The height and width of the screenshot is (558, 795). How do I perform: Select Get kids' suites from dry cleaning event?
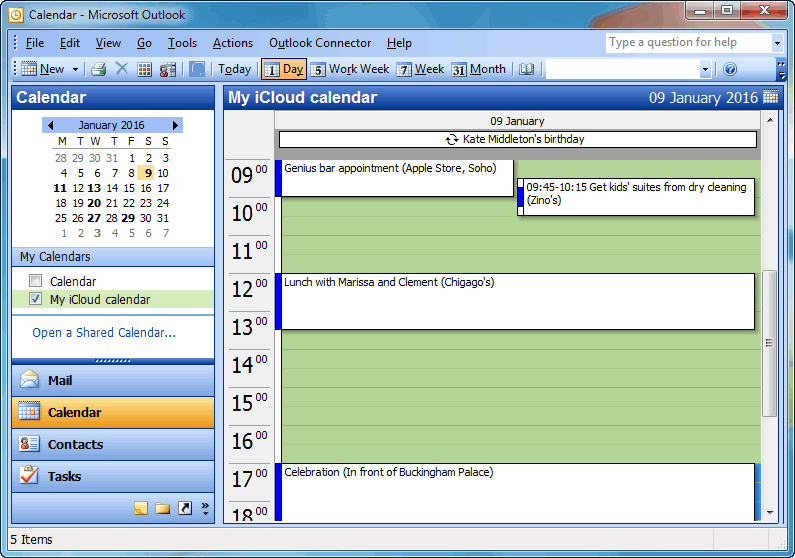(x=636, y=197)
